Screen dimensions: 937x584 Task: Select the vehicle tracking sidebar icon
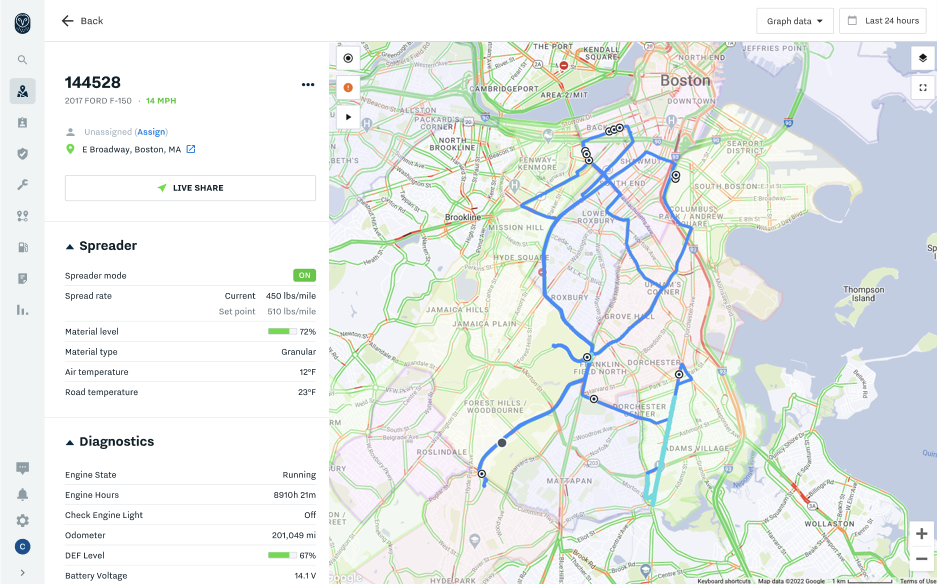[22, 92]
